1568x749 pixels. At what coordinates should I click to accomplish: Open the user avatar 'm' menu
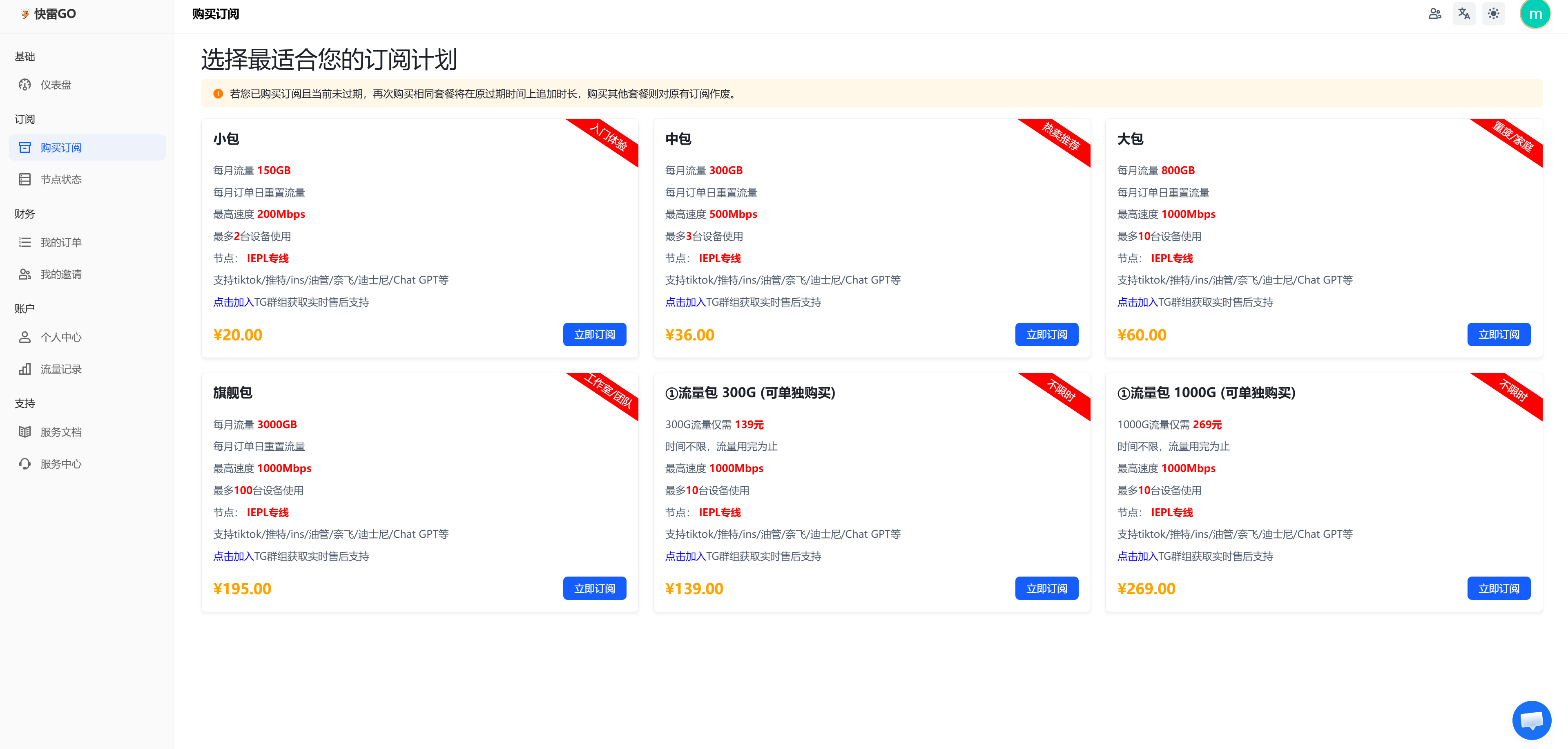[1535, 14]
